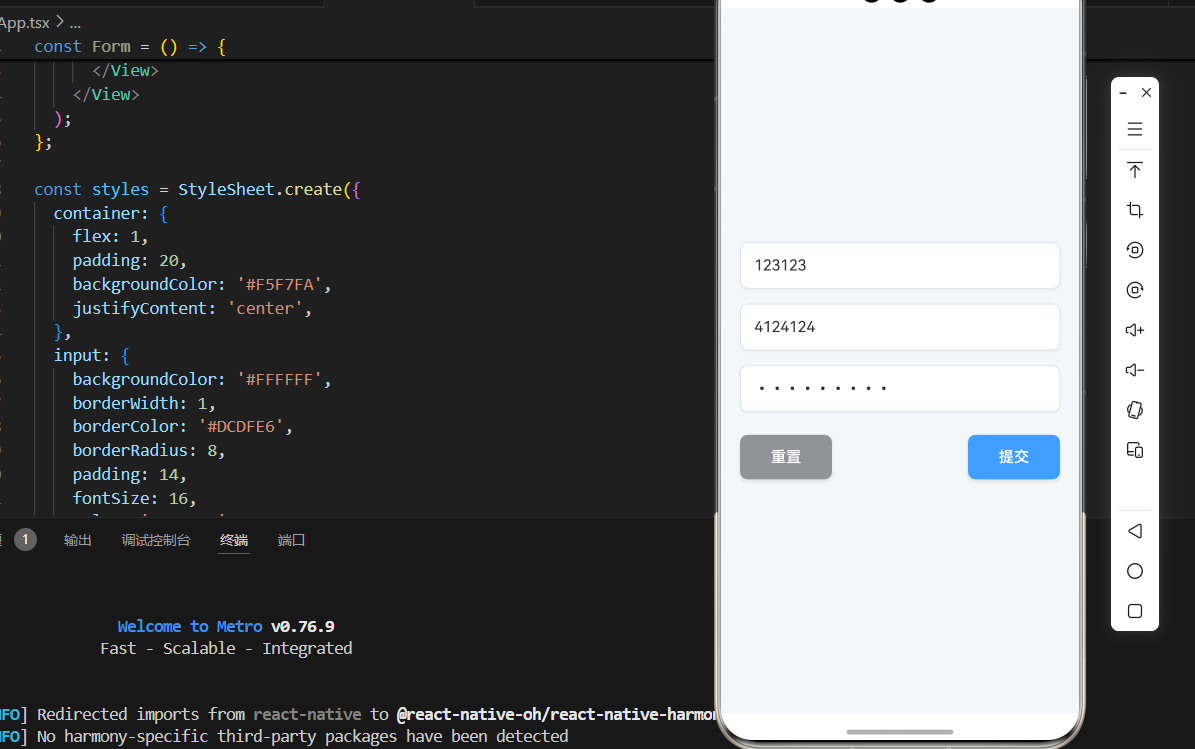Viewport: 1195px width, 749px height.
Task: Focus the input field containing 4124124
Action: tap(900, 327)
